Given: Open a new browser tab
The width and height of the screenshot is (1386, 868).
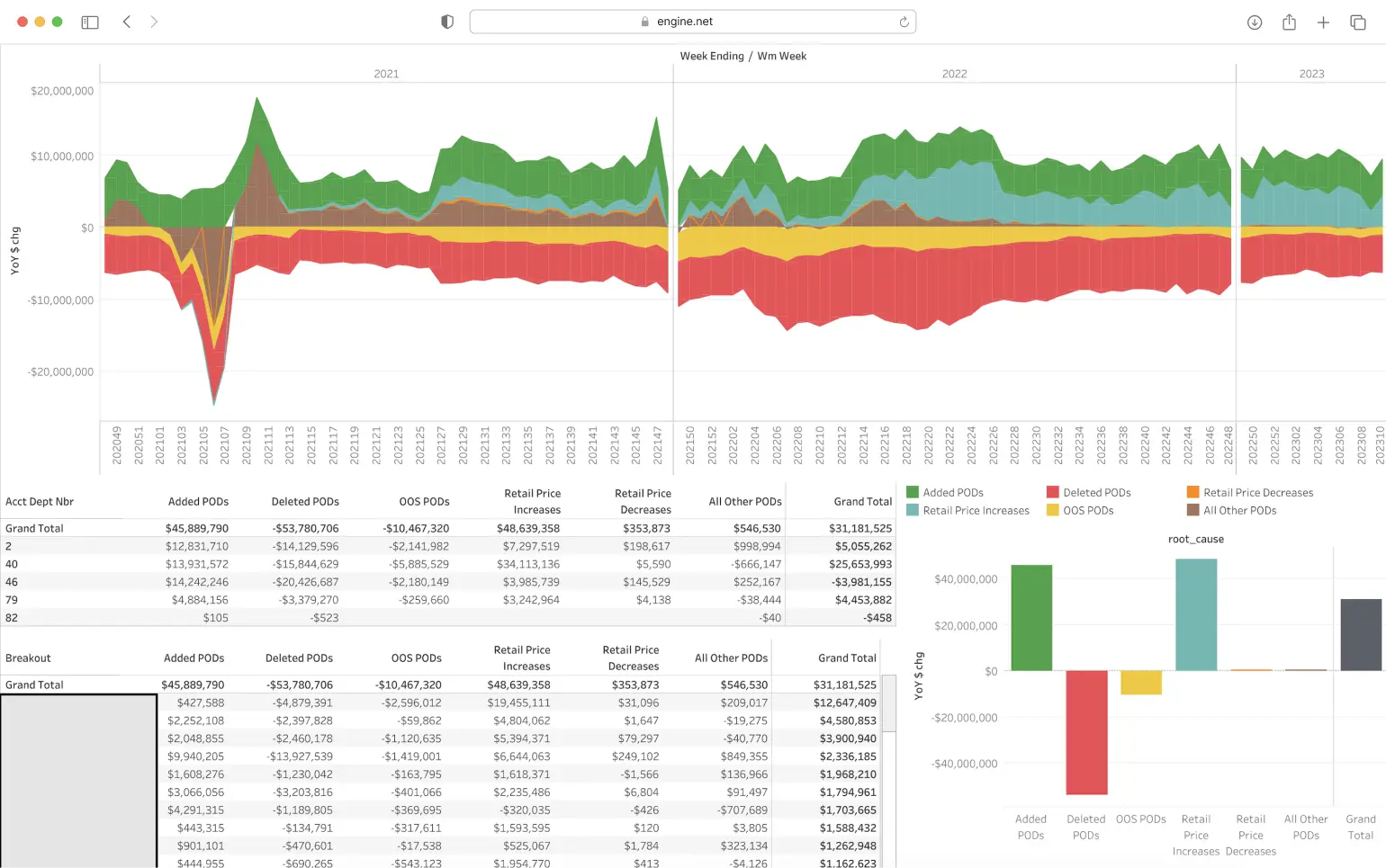Looking at the screenshot, I should point(1323,22).
